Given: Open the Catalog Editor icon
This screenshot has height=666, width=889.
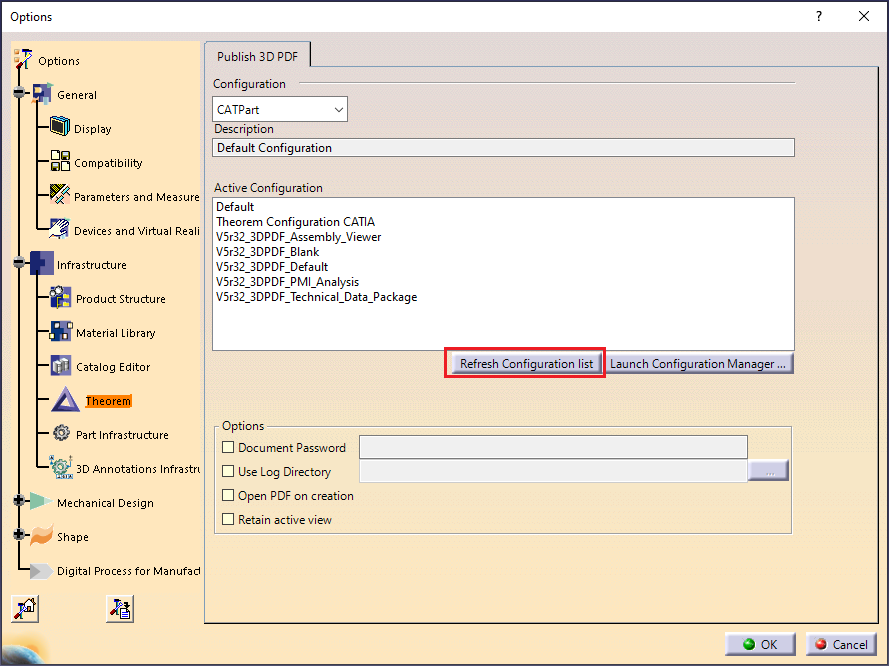Looking at the screenshot, I should [x=61, y=366].
